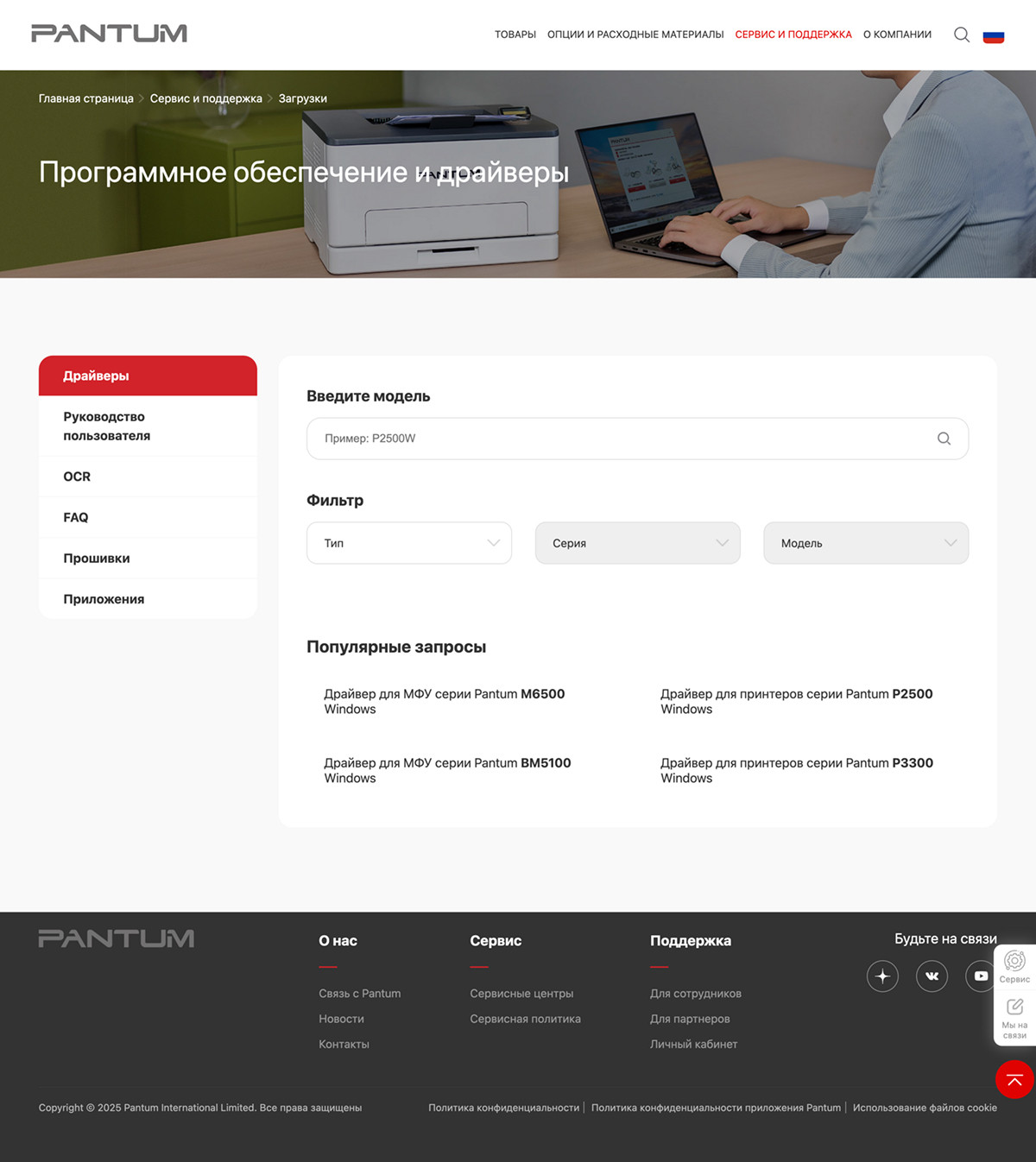
Task: Open ОПЦИИ И РАСХОДНЫЕ МАТЕРИАЛЫ menu
Action: [635, 35]
